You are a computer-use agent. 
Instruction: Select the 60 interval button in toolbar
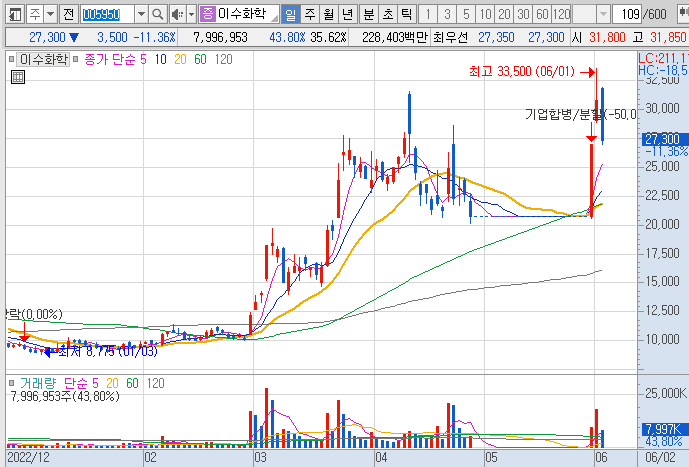pos(542,14)
